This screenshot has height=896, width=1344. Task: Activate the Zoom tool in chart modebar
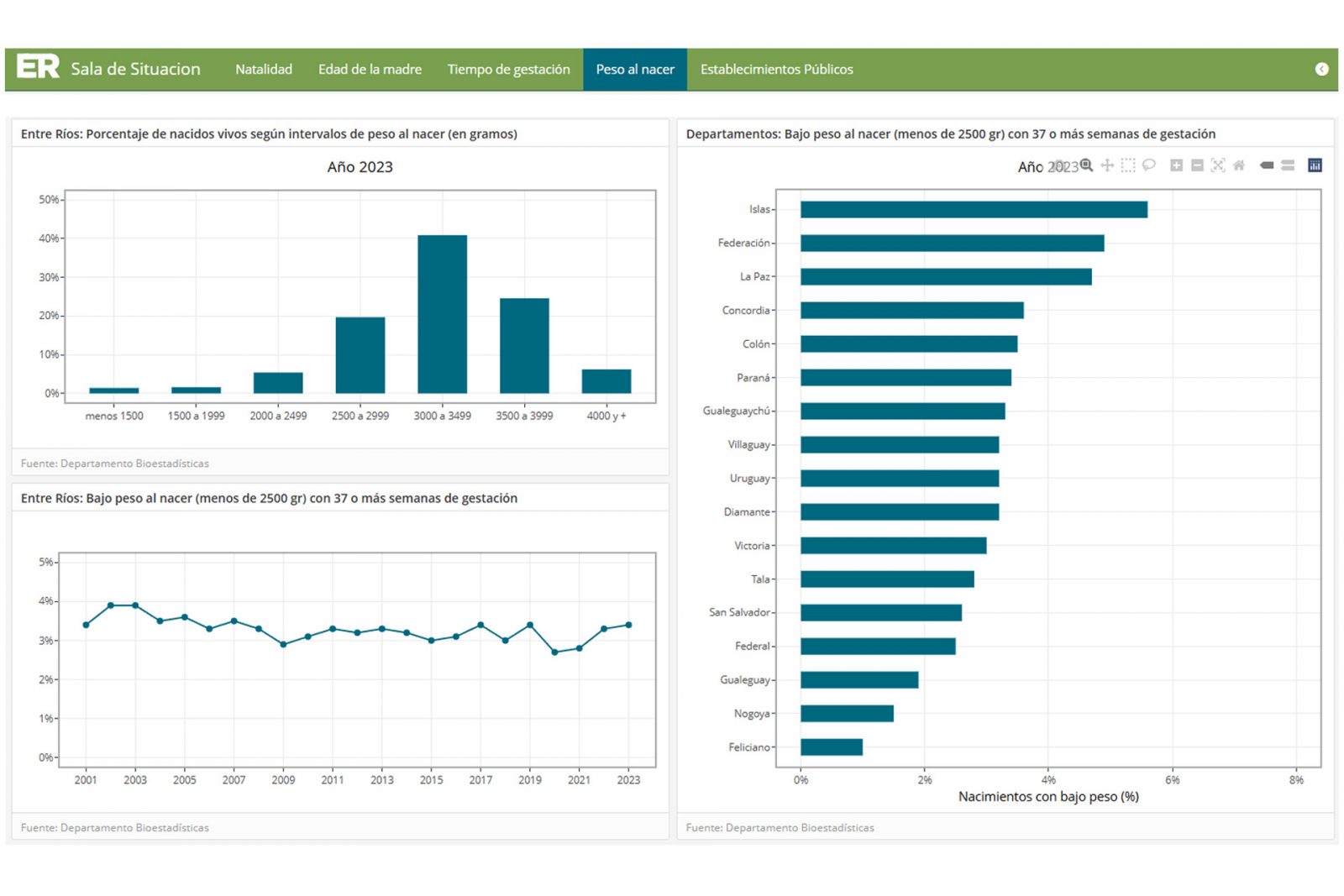coord(1086,165)
